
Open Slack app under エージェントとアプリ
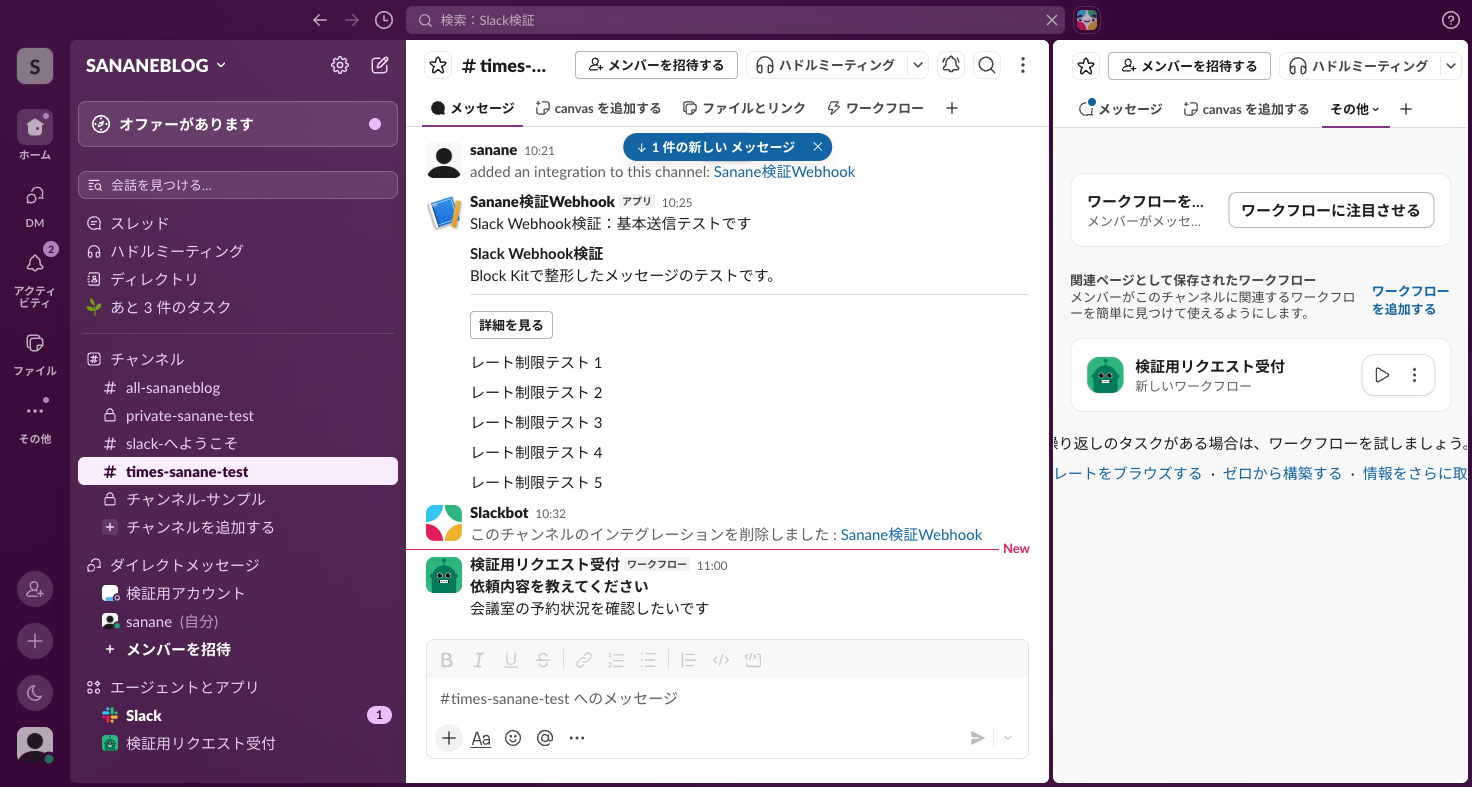pyautogui.click(x=238, y=715)
